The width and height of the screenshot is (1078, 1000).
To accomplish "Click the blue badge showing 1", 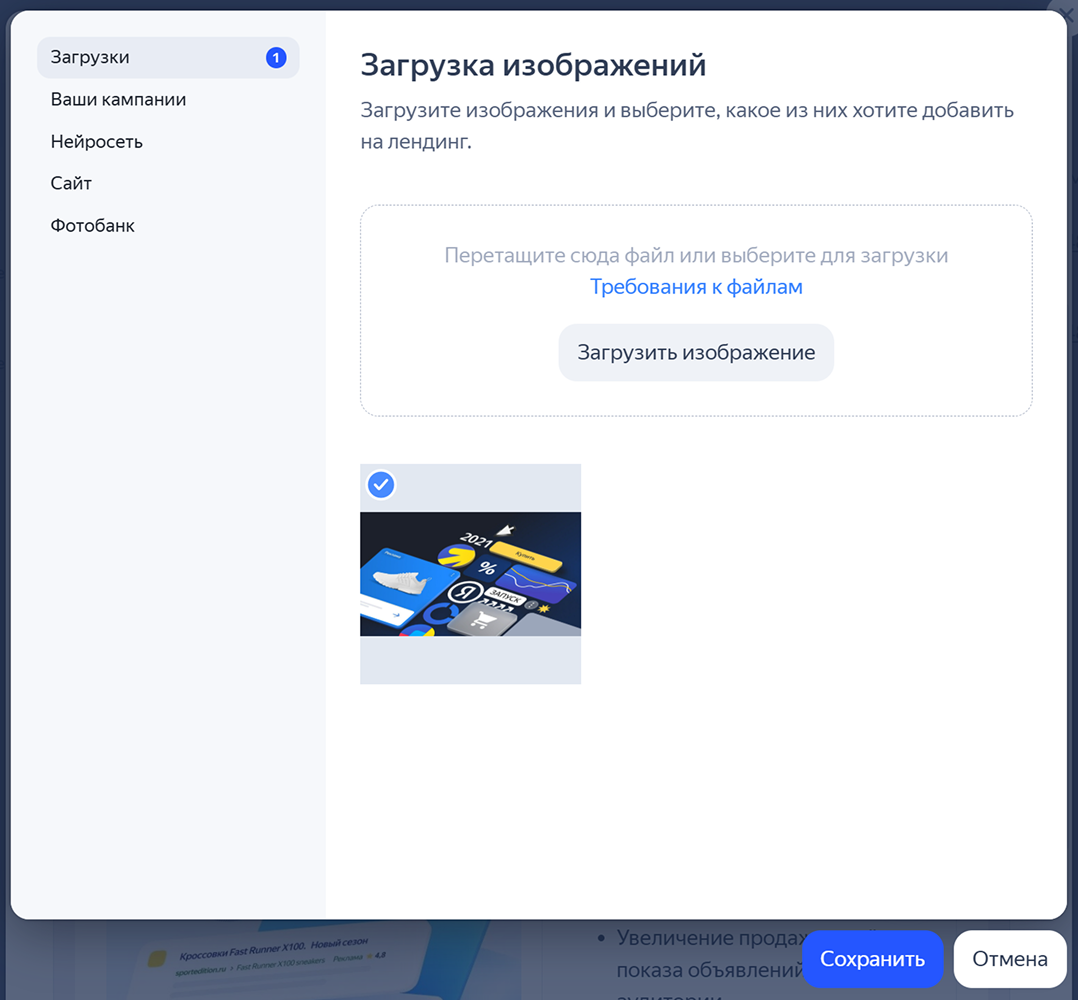I will click(276, 58).
